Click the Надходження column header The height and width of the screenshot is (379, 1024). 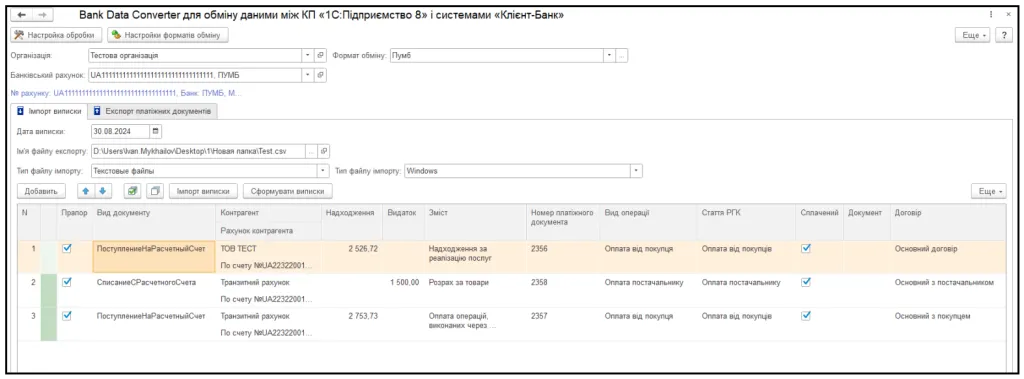[351, 222]
